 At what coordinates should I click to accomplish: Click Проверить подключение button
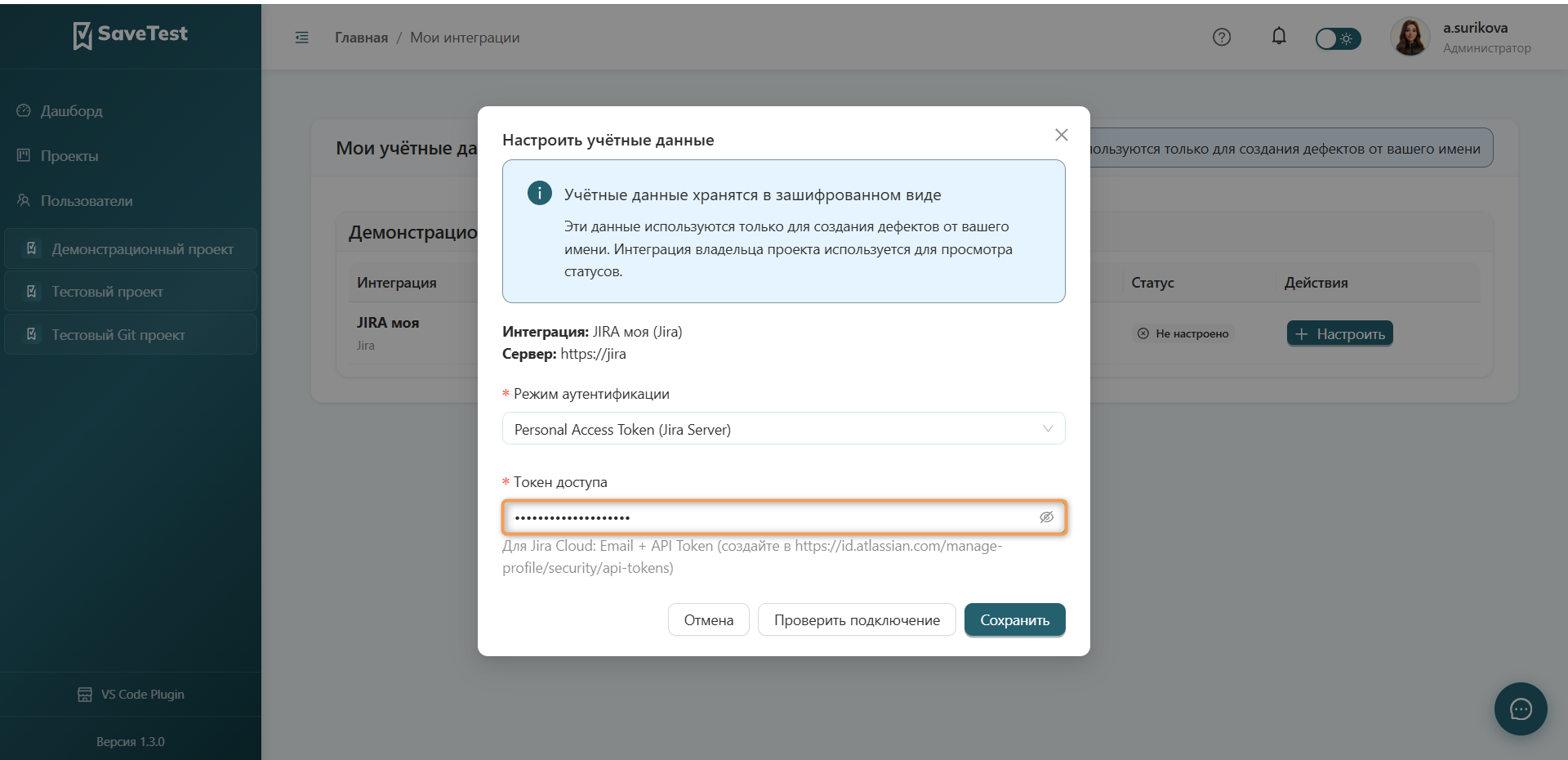857,620
